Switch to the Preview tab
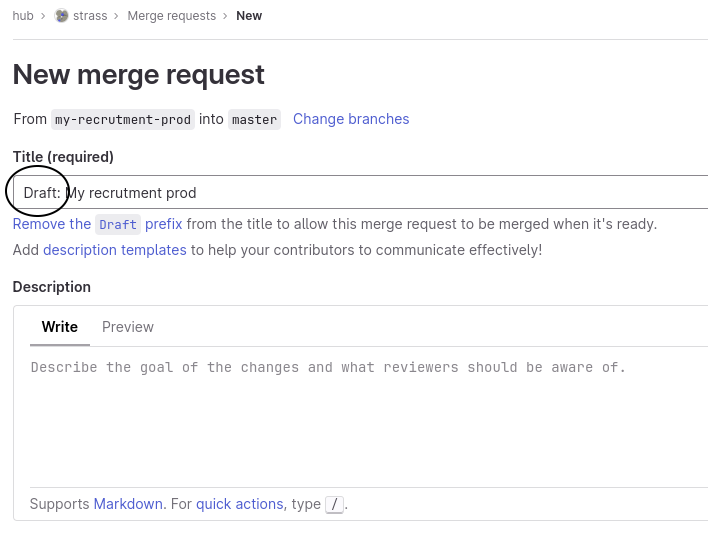 tap(128, 327)
